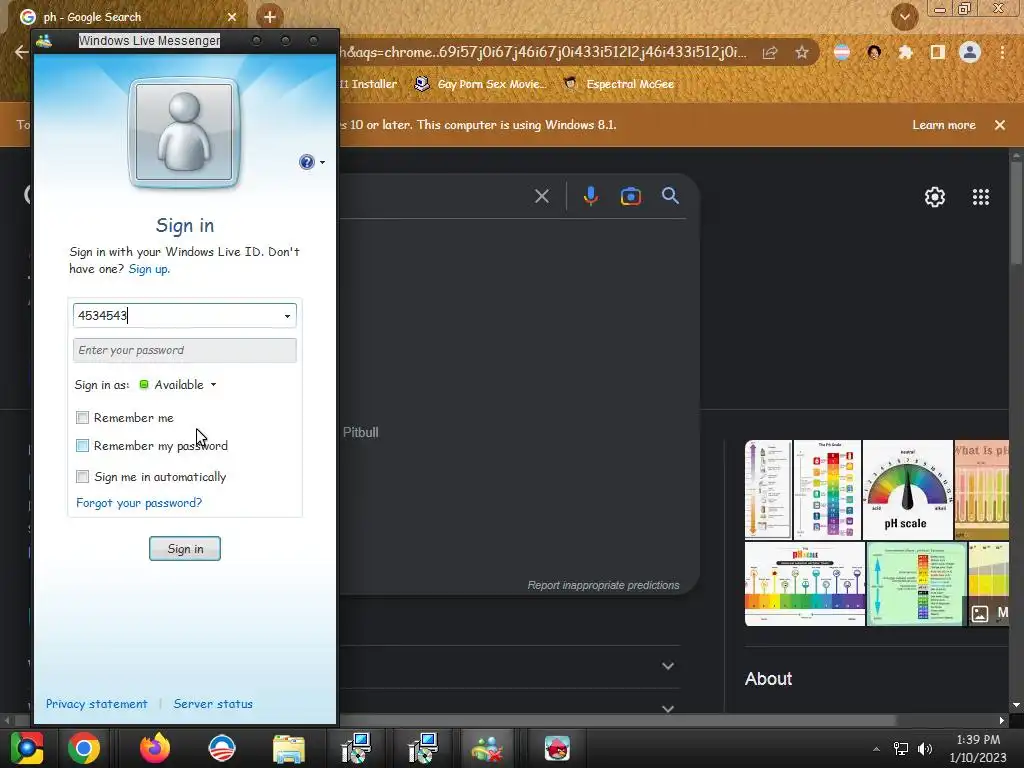Open Chrome extensions puzzle icon
The height and width of the screenshot is (768, 1024).
[x=905, y=52]
